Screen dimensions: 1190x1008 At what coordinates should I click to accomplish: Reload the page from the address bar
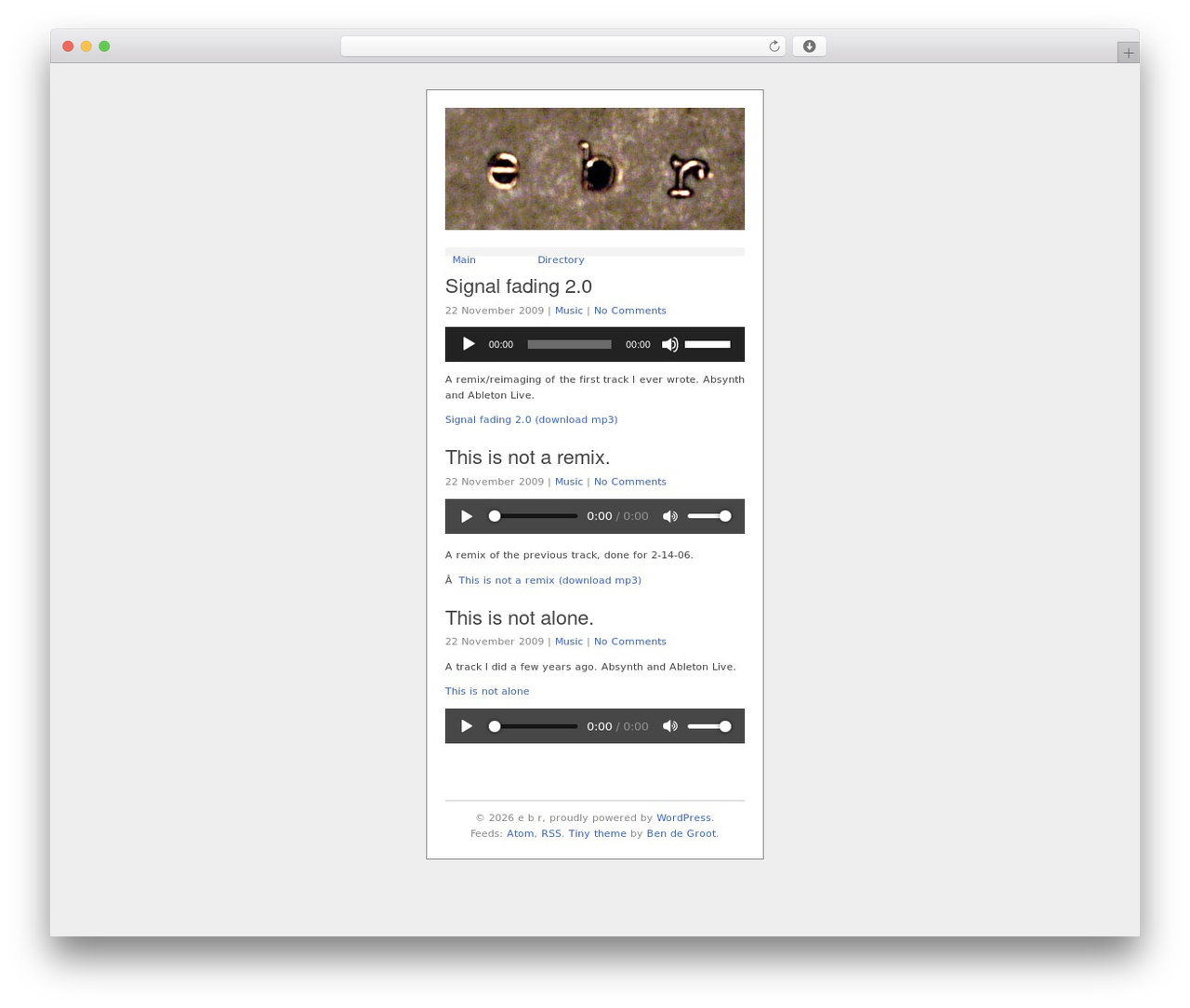point(773,46)
